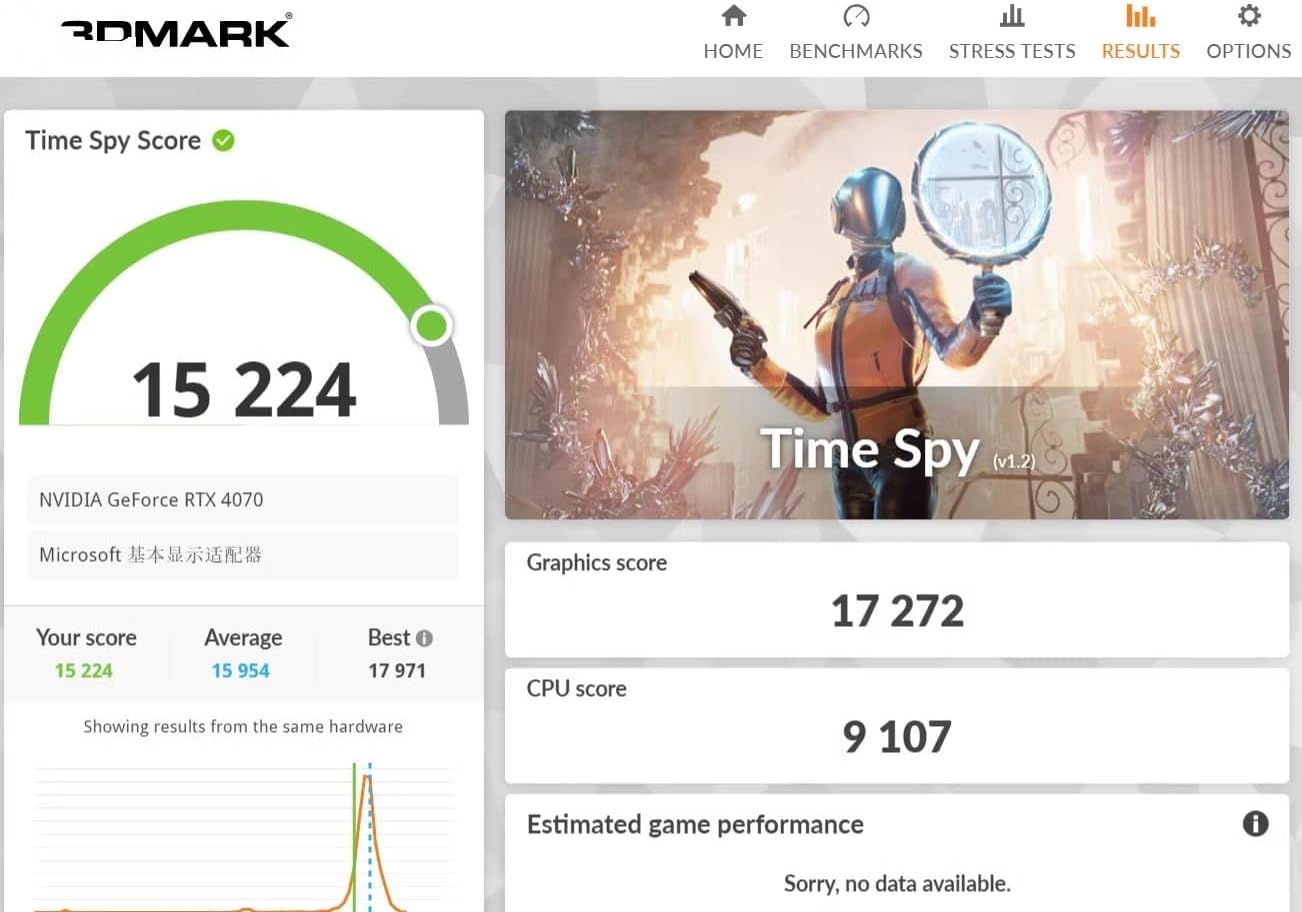The height and width of the screenshot is (912, 1302).
Task: Click the Home house icon
Action: pyautogui.click(x=734, y=16)
